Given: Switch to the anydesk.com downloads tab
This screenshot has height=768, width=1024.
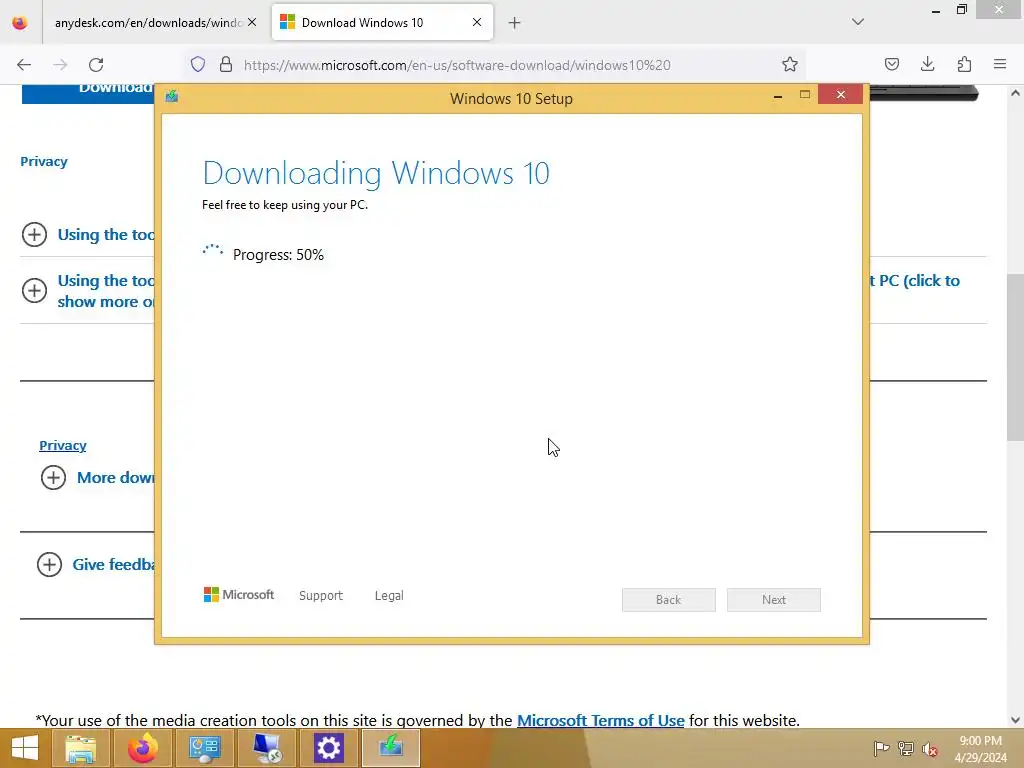Looking at the screenshot, I should click(148, 23).
